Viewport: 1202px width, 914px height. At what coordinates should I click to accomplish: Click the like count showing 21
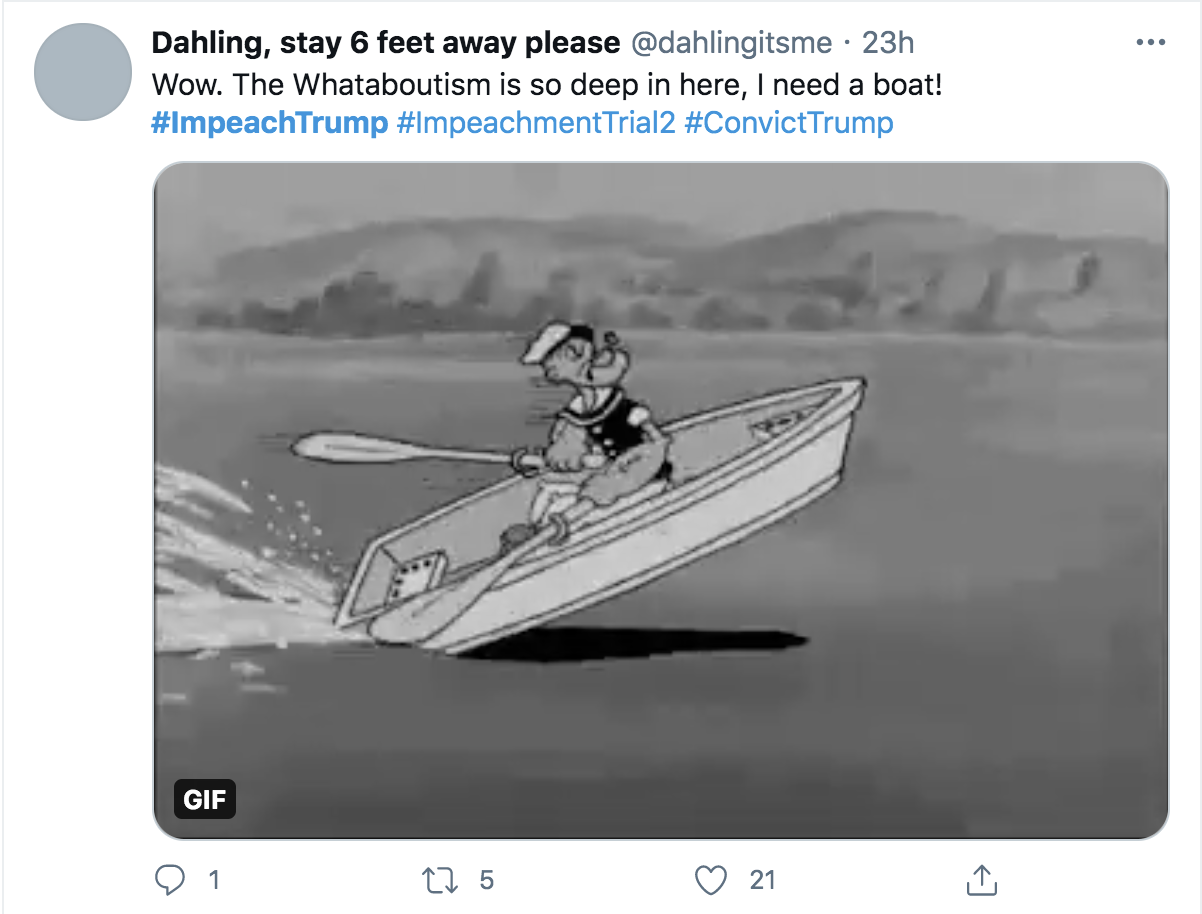coord(762,880)
